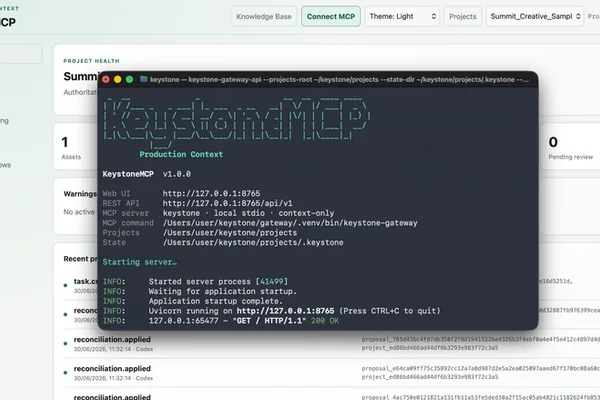Click the proposal_765d43bc4fd7 hash text

pos(481,340)
